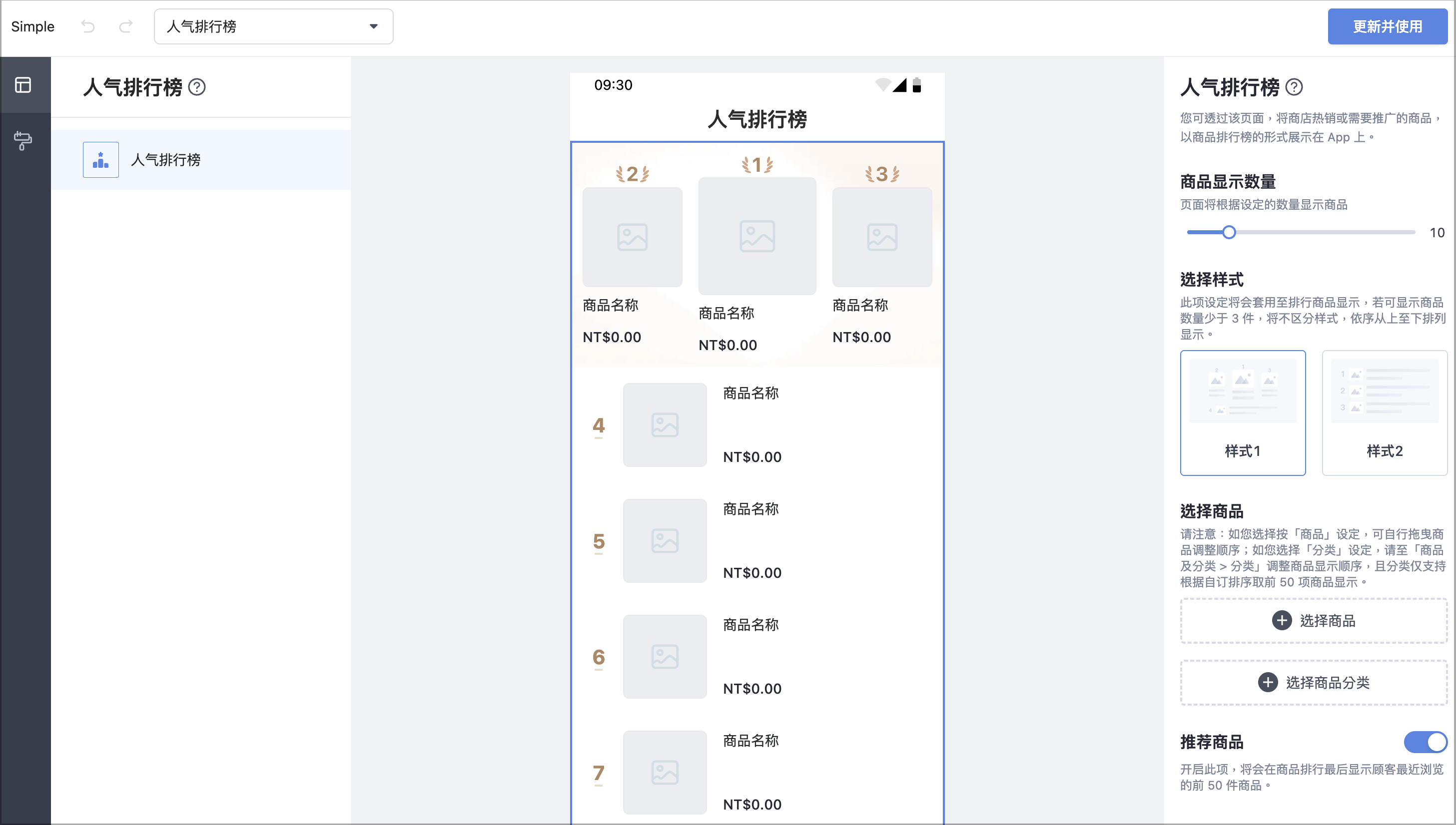Click the 人气排行榜 title in phone preview
This screenshot has width=1456, height=825.
pyautogui.click(x=757, y=119)
